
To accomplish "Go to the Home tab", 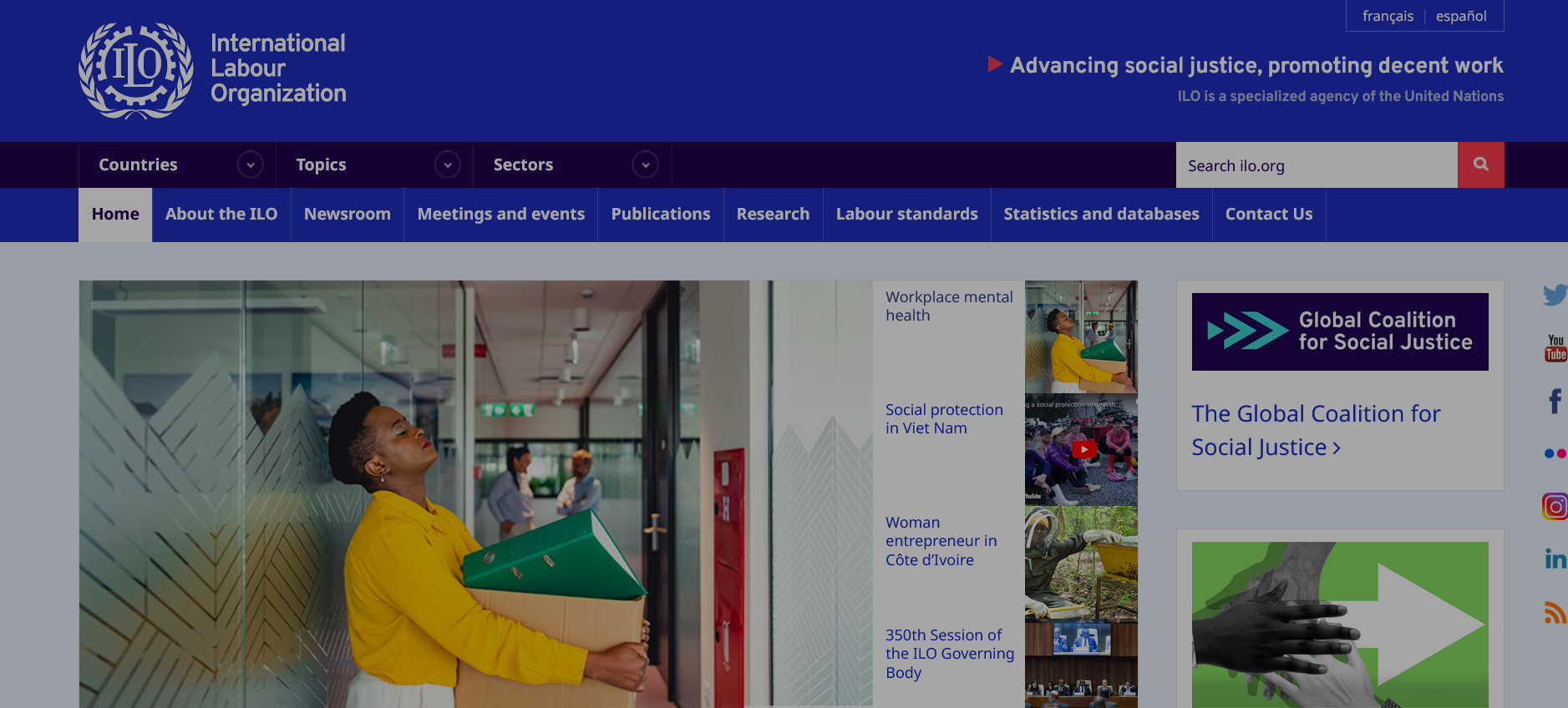I will click(x=115, y=215).
